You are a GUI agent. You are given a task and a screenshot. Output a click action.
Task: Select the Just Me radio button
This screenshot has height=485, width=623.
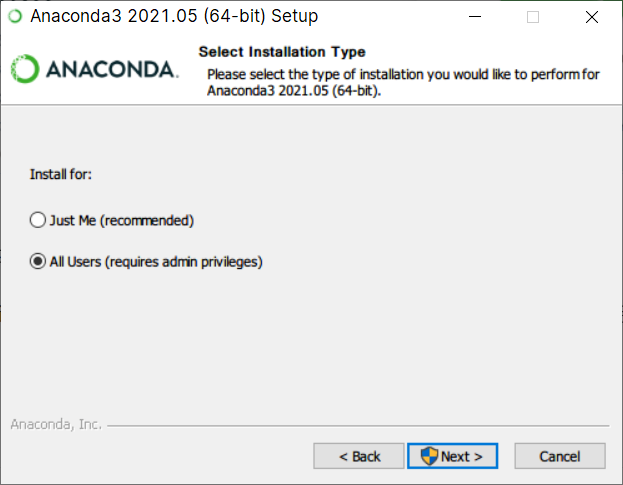[x=38, y=220]
